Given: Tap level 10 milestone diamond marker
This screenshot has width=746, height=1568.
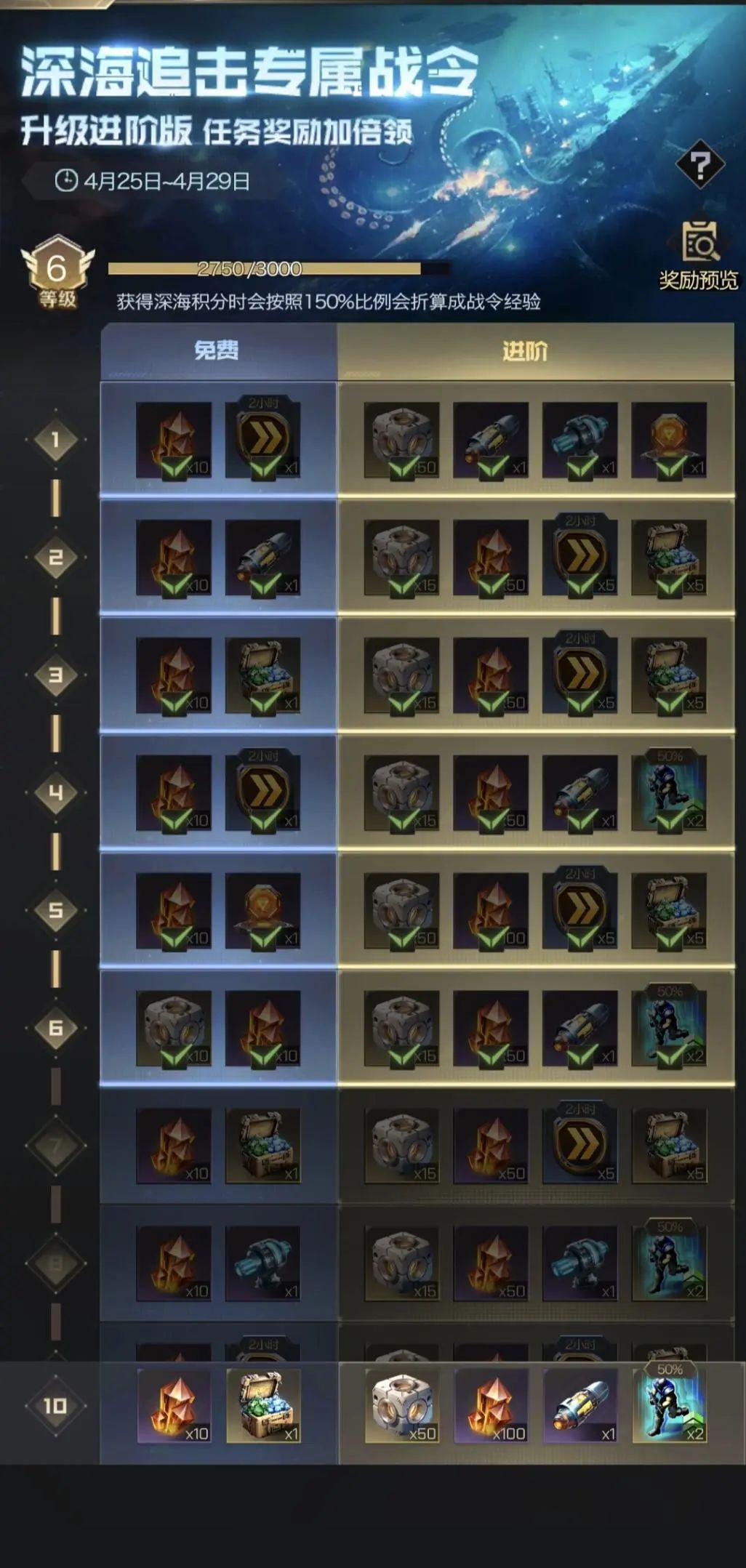Looking at the screenshot, I should (56, 1405).
